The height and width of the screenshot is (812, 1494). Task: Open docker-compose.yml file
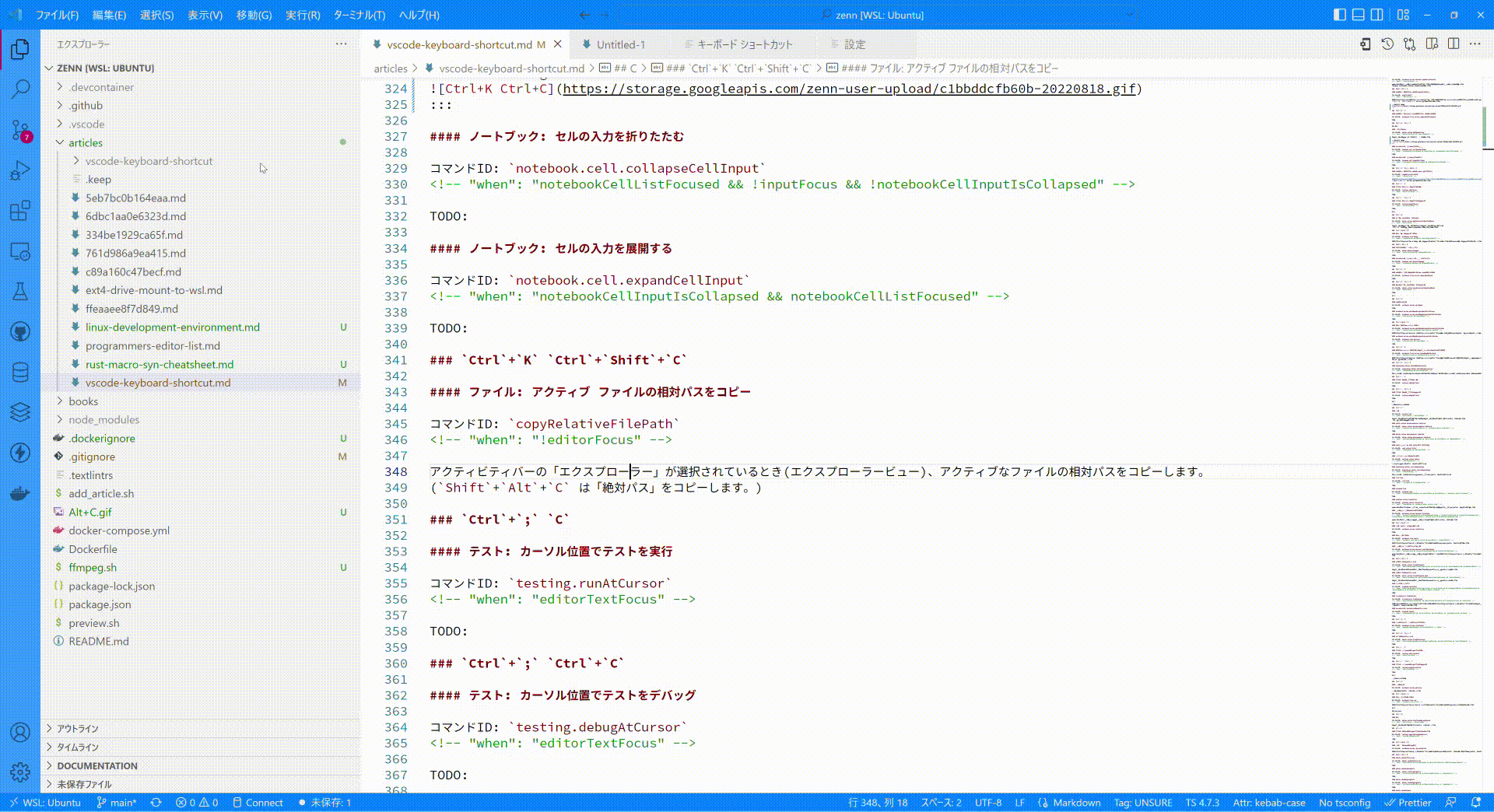point(201,530)
